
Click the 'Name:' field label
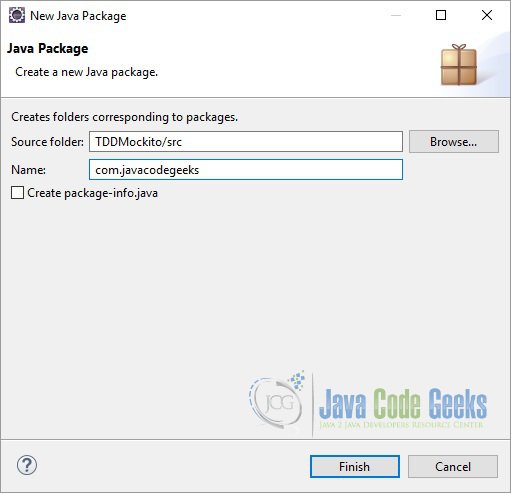[x=28, y=170]
